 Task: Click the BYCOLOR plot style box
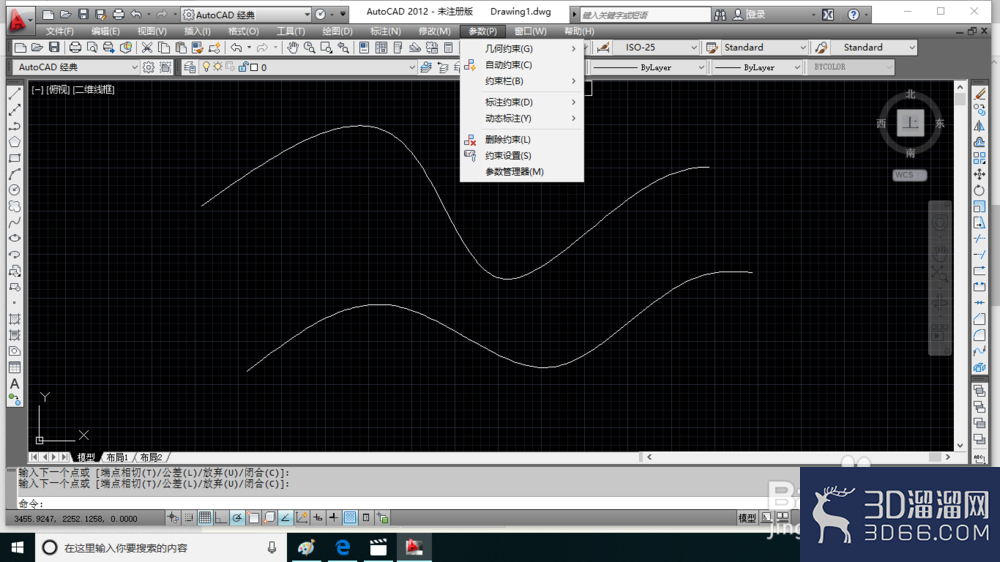(851, 67)
